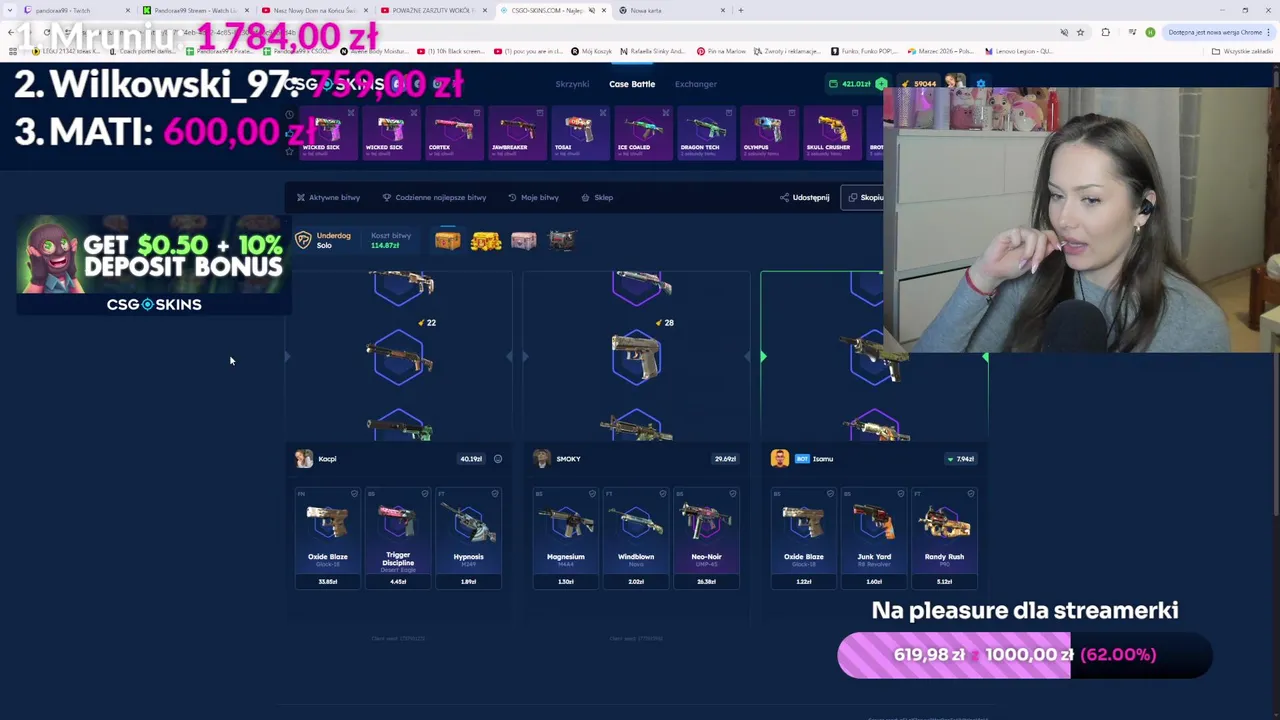Open Aktywne bitwy section

[x=328, y=197]
